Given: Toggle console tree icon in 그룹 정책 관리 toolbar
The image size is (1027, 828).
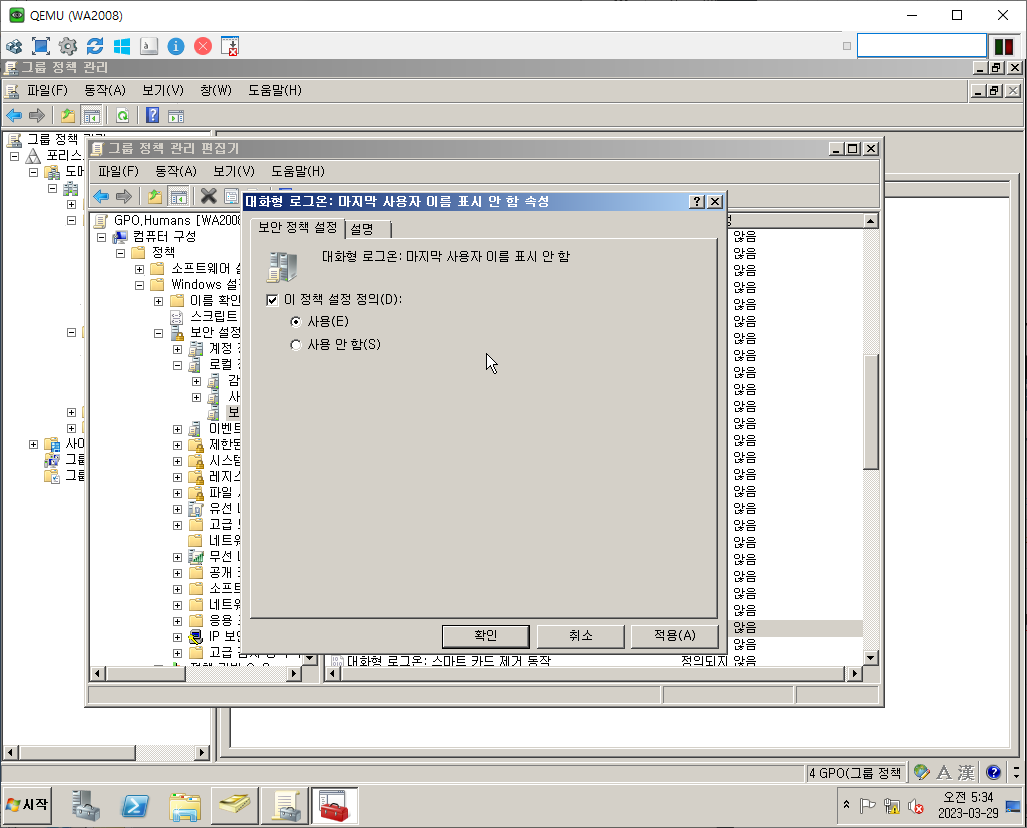Looking at the screenshot, I should click(x=92, y=116).
